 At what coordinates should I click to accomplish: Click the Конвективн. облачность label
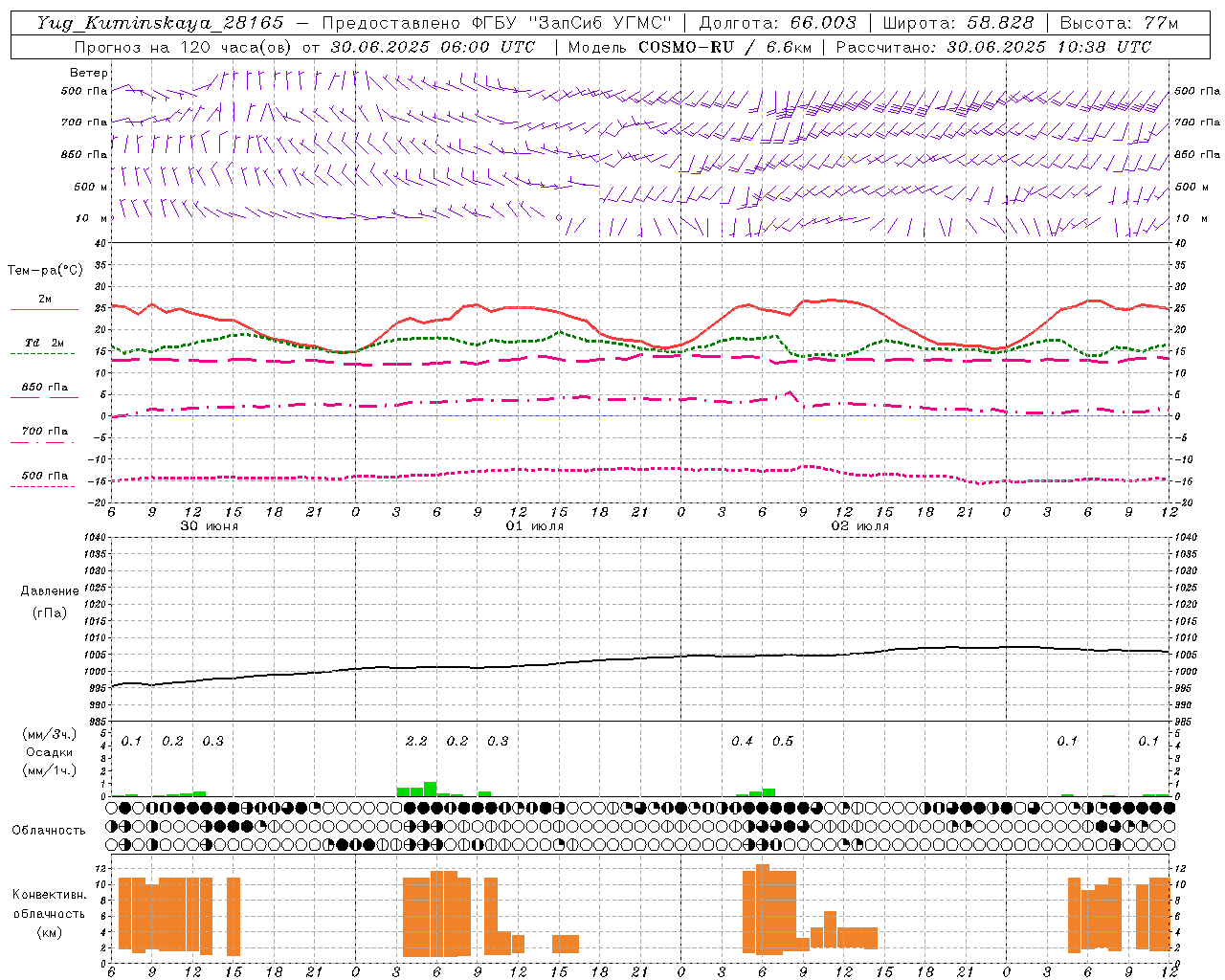49,903
